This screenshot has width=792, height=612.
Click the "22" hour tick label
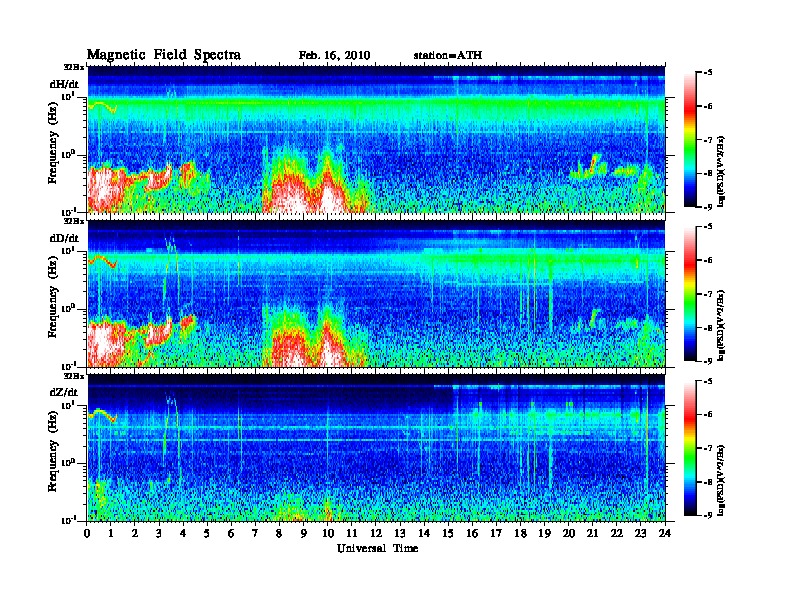click(x=617, y=534)
